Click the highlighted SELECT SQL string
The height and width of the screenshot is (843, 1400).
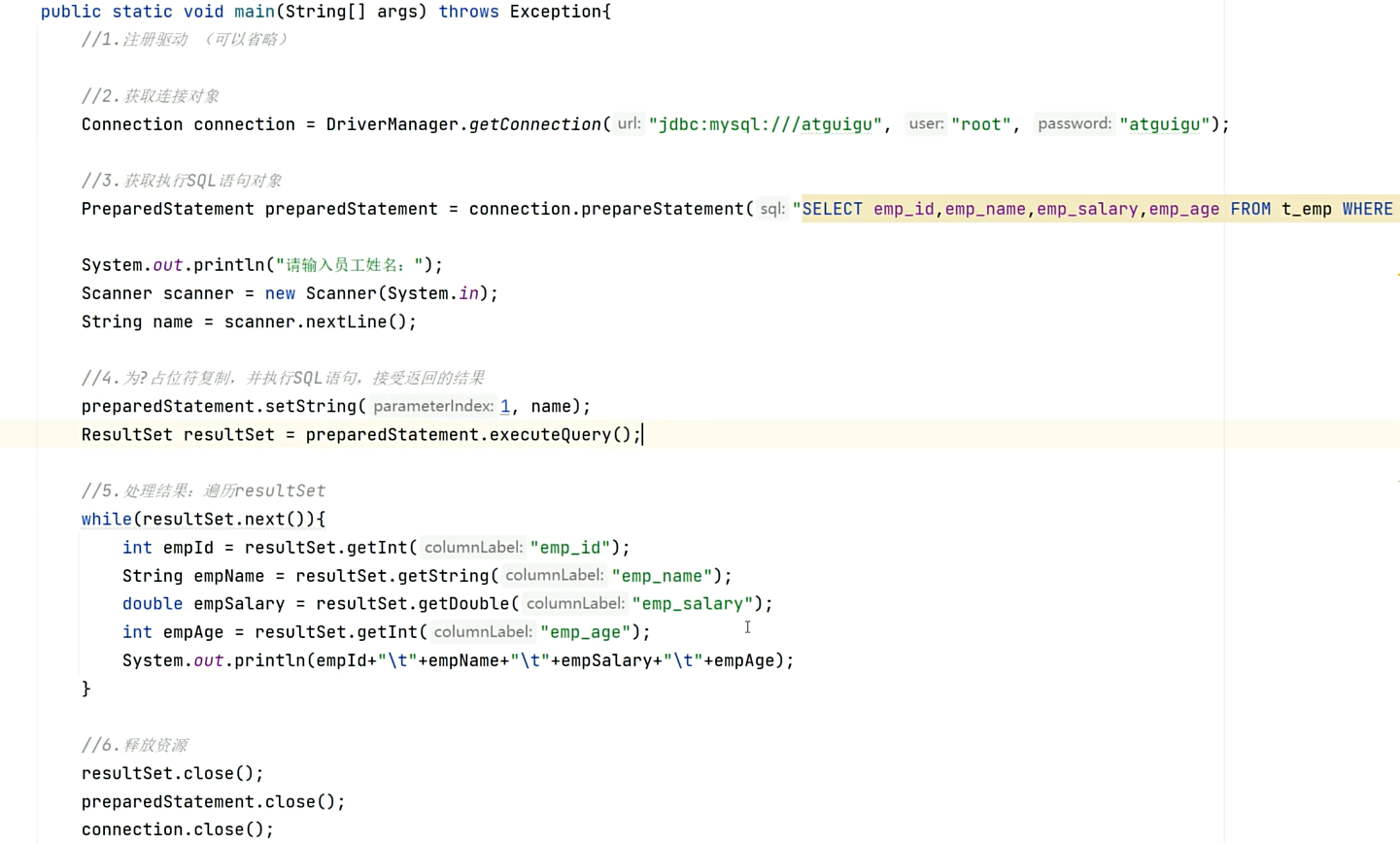coord(1096,209)
